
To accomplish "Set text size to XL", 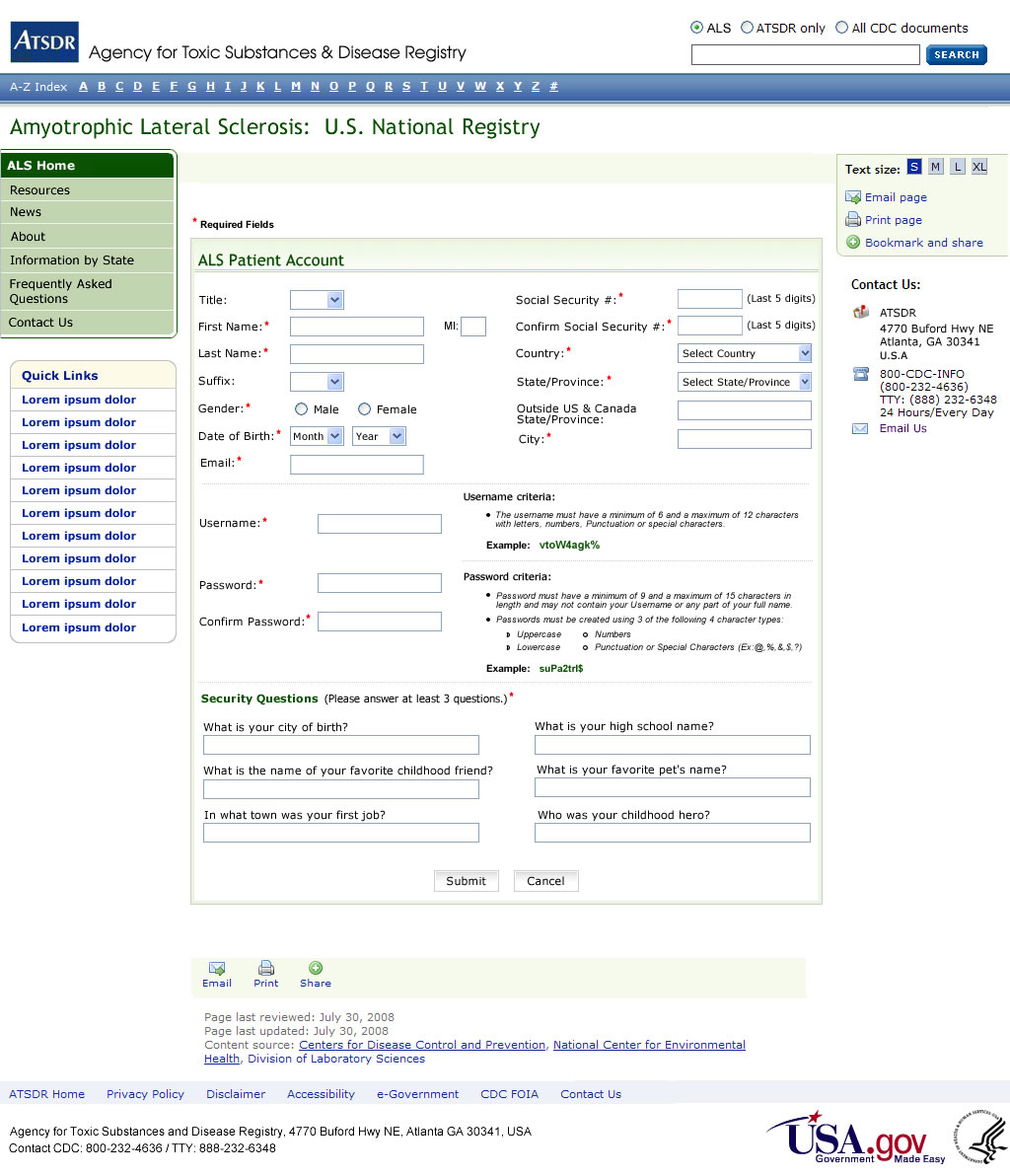I will pyautogui.click(x=979, y=167).
